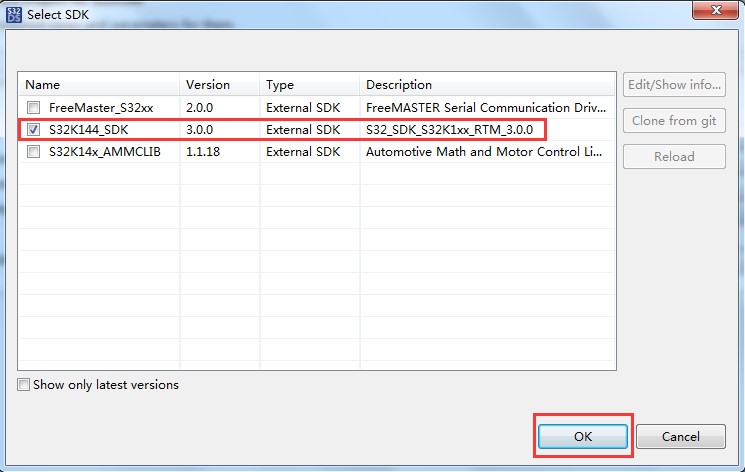
Task: Click External SDK type in FreeMaster row
Action: tap(303, 108)
